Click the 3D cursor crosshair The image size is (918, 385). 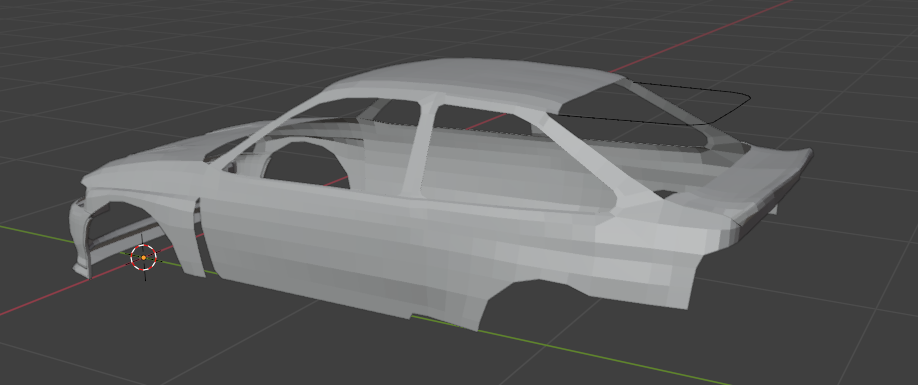tap(143, 257)
